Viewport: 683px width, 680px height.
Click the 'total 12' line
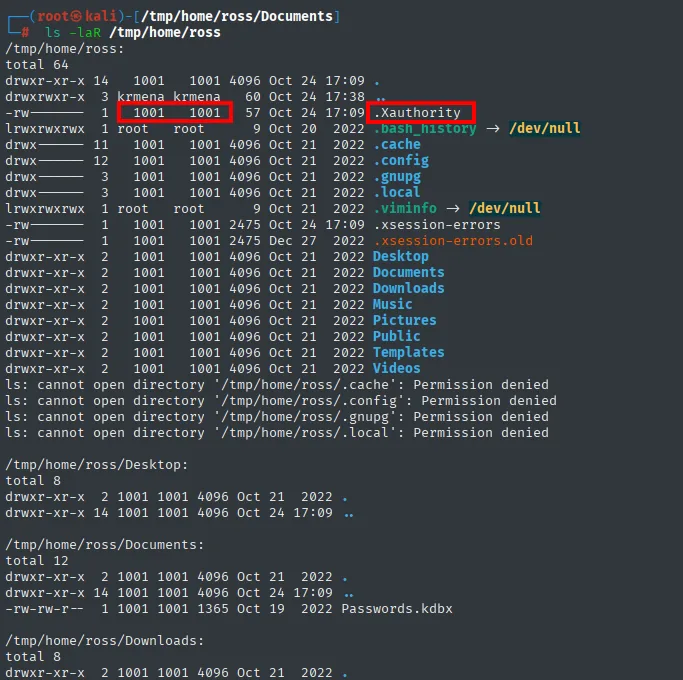[x=37, y=561]
